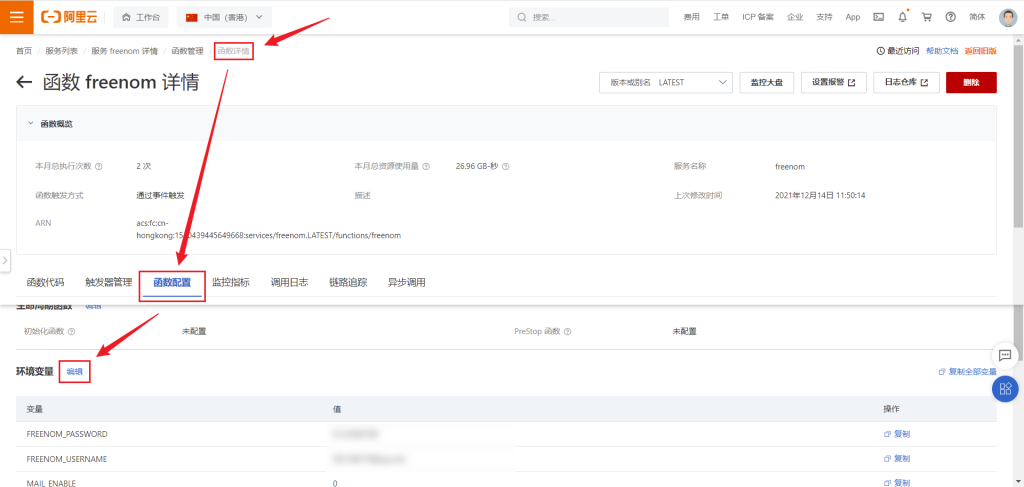Select the ARN value text
1024x487 pixels.
[268, 229]
